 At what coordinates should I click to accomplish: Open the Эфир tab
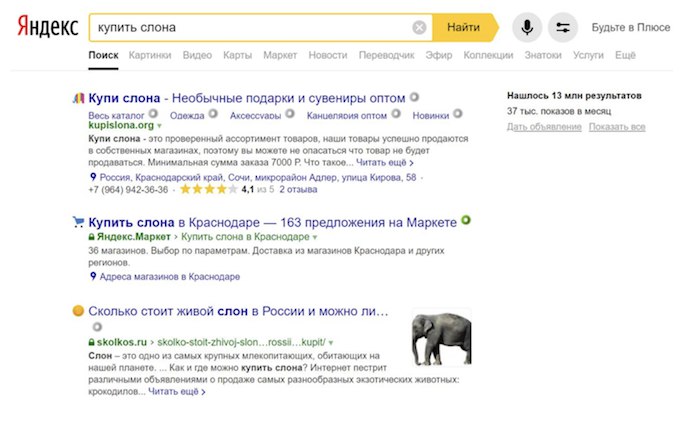pos(438,55)
